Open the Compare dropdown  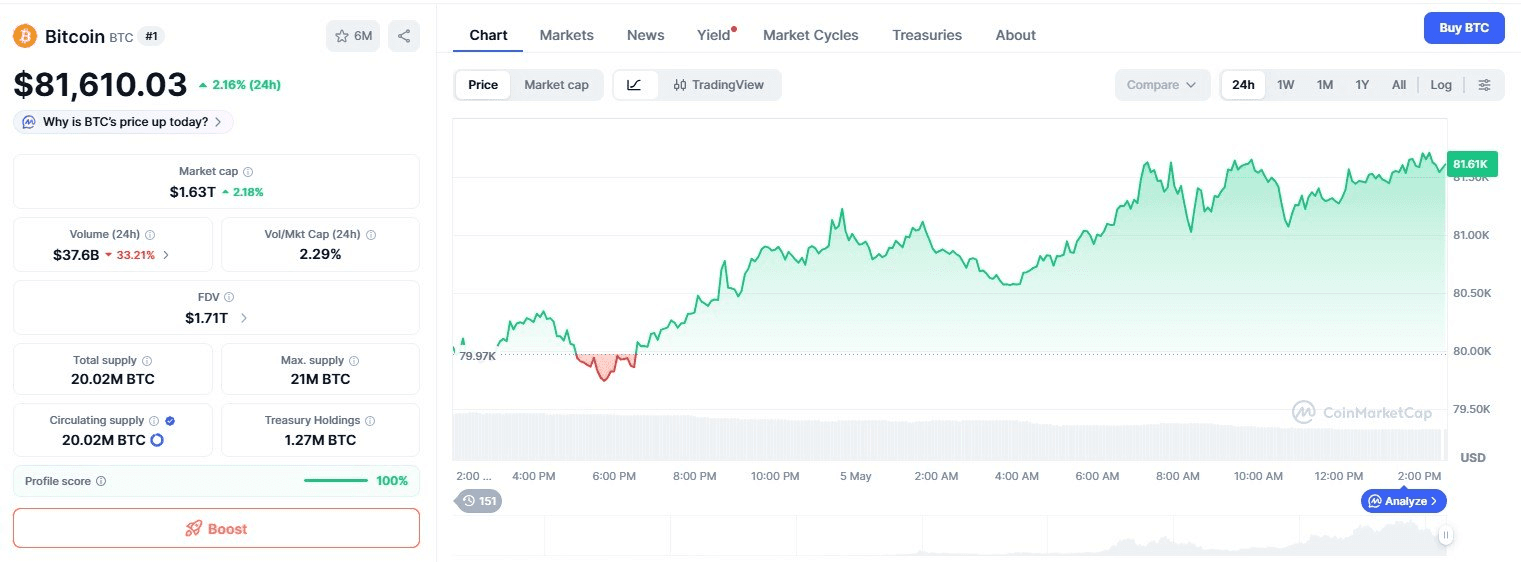[1162, 85]
